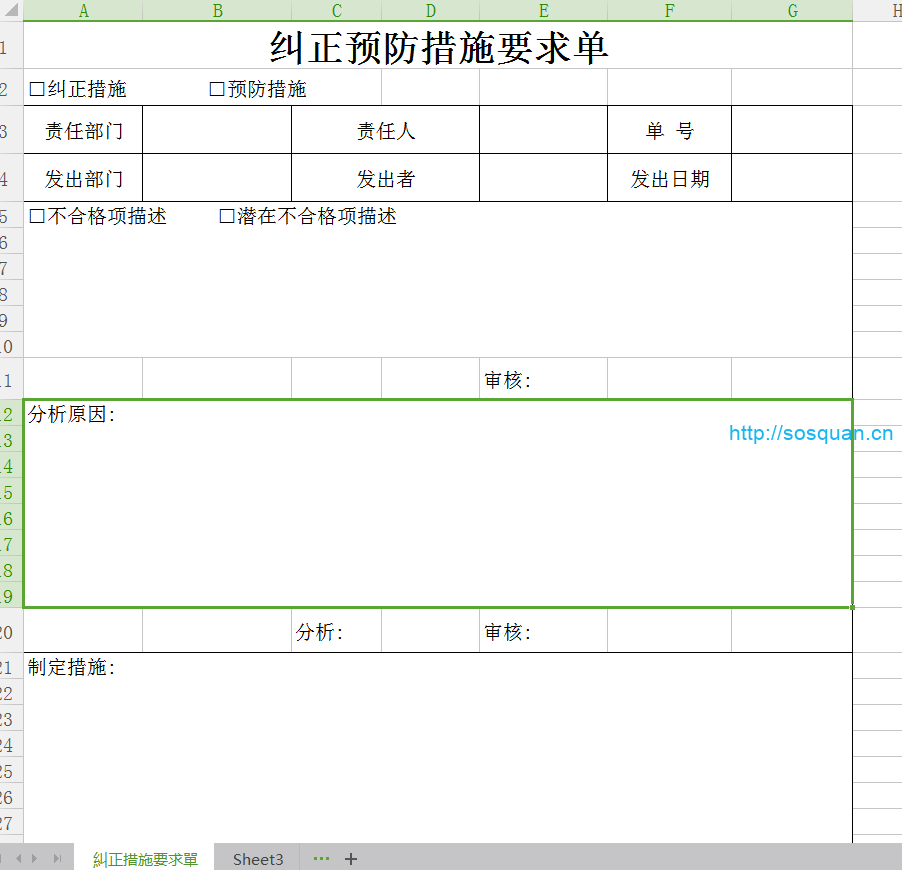
Task: Click the add new sheet plus icon
Action: pos(351,859)
